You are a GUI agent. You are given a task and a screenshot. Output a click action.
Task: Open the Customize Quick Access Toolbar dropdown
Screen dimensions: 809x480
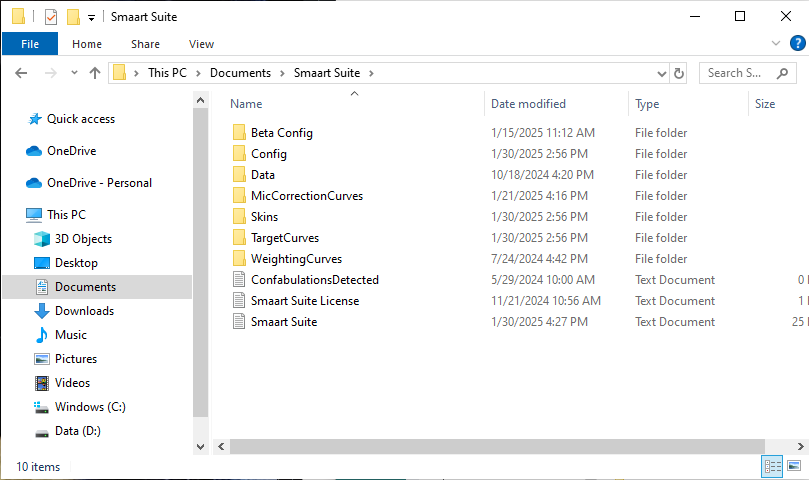pyautogui.click(x=91, y=18)
